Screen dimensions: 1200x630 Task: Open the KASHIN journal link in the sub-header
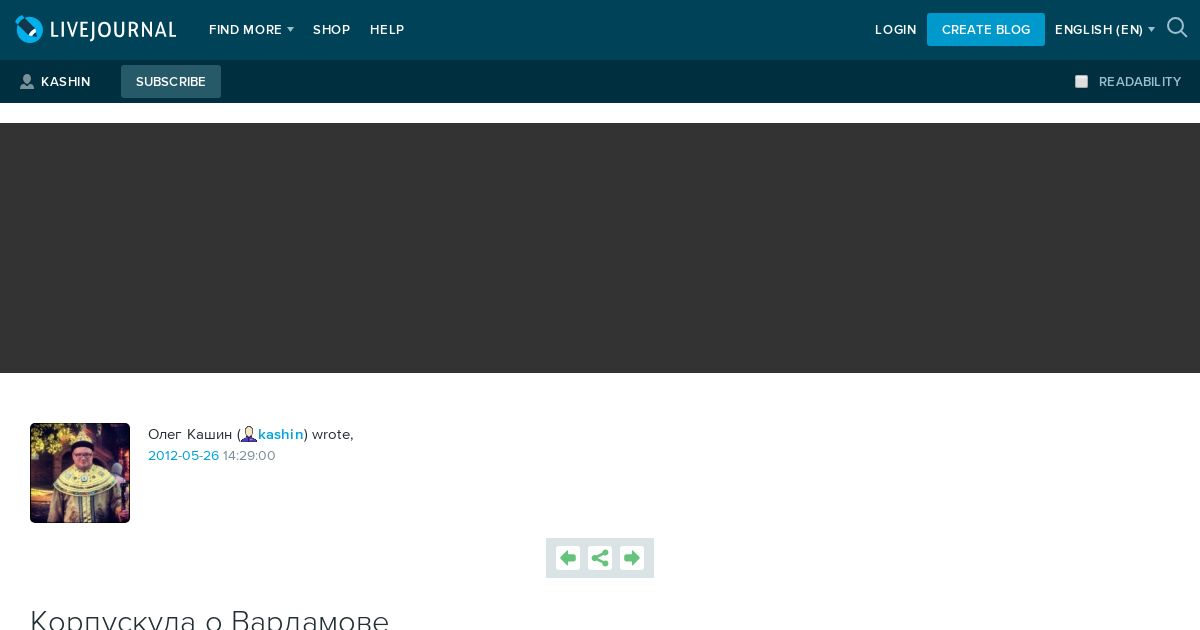click(66, 82)
